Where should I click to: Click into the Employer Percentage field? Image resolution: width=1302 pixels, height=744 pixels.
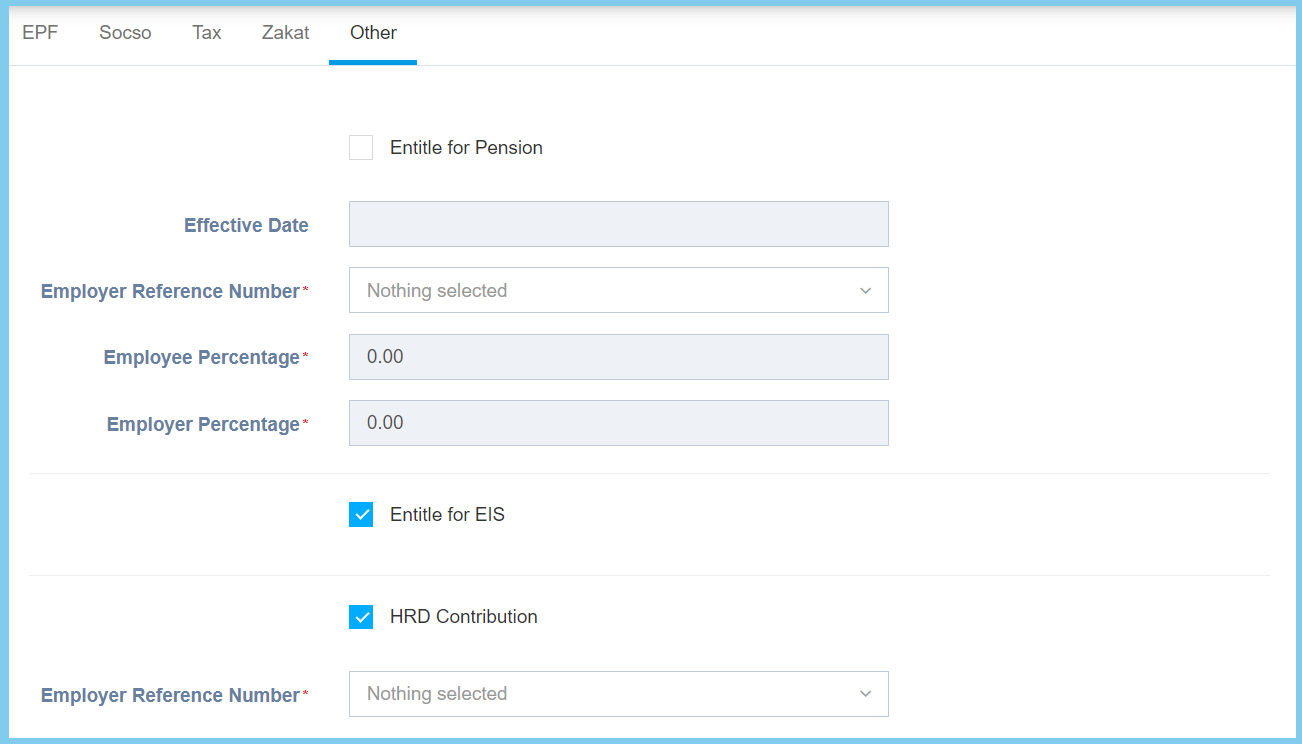coord(618,423)
